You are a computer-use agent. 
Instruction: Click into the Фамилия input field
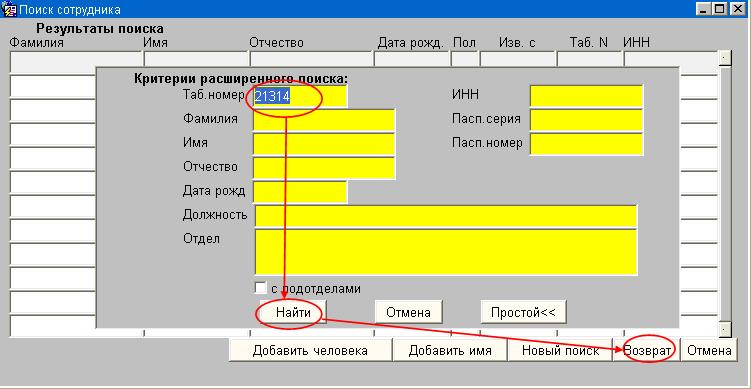[x=324, y=120]
